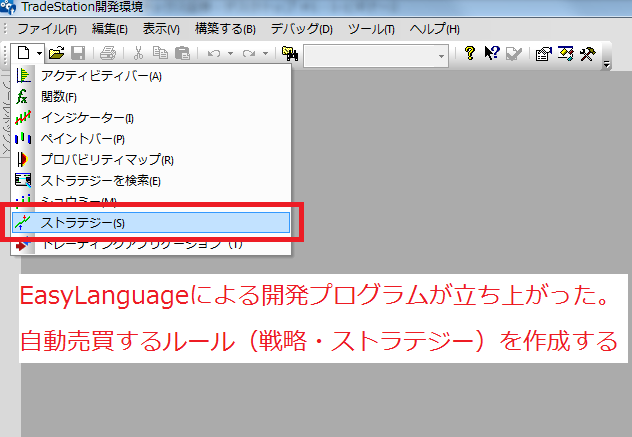Screen dimensions: 632x437
Task: Click the Find binoculars icon
Action: (290, 54)
